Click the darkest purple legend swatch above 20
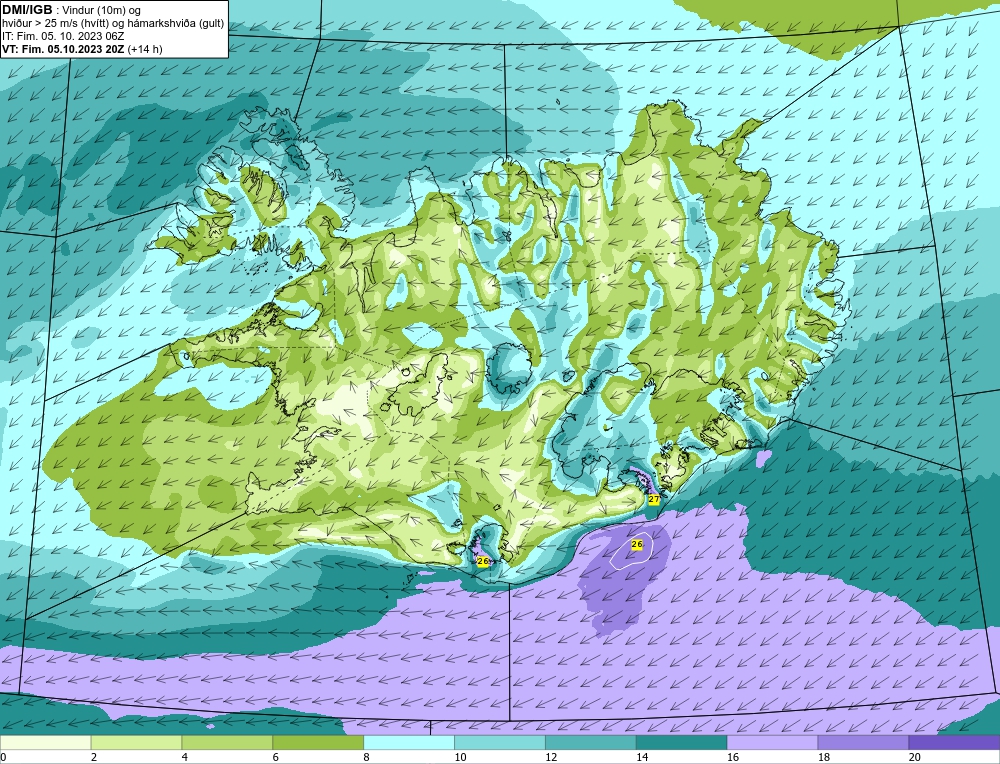This screenshot has width=1000, height=764. click(954, 743)
